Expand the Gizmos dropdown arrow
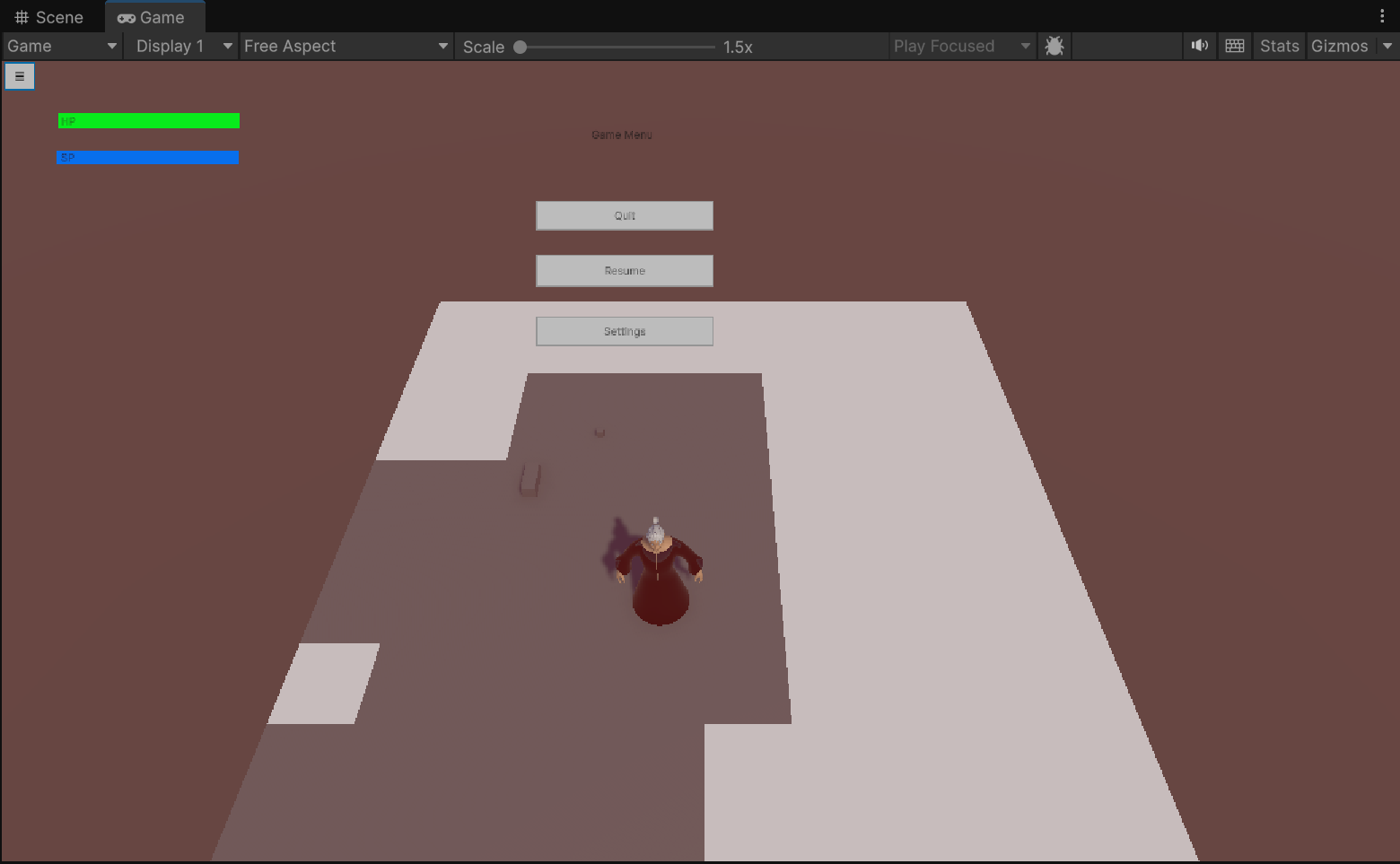 click(1387, 47)
